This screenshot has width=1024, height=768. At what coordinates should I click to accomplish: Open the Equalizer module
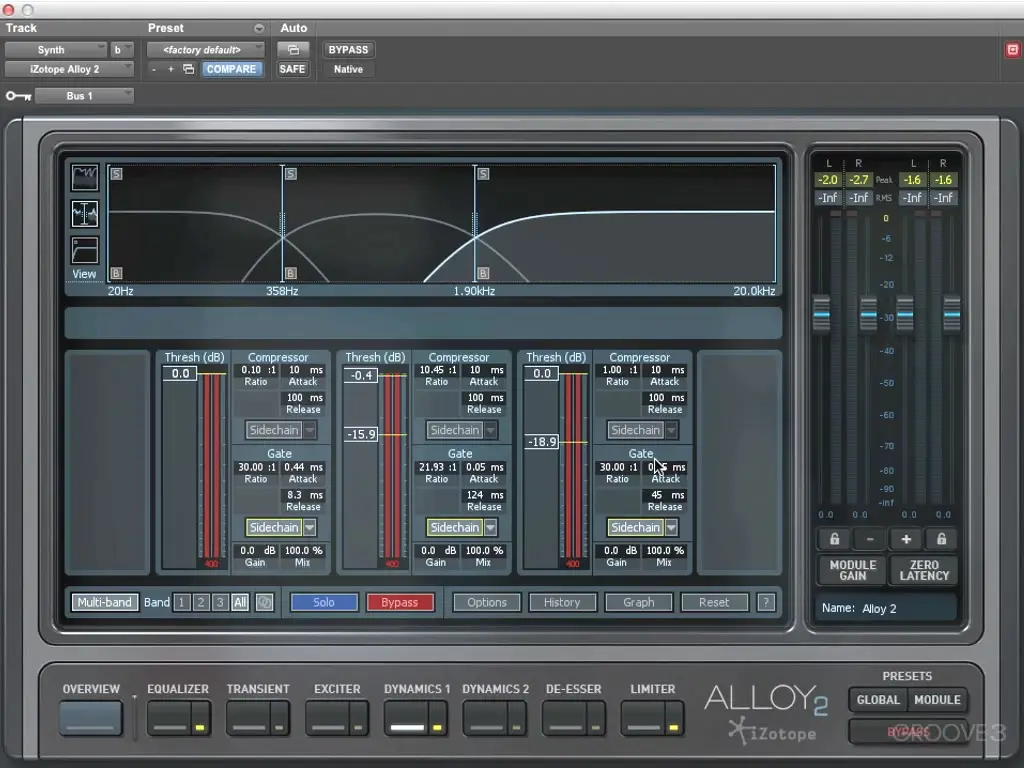tap(170, 718)
